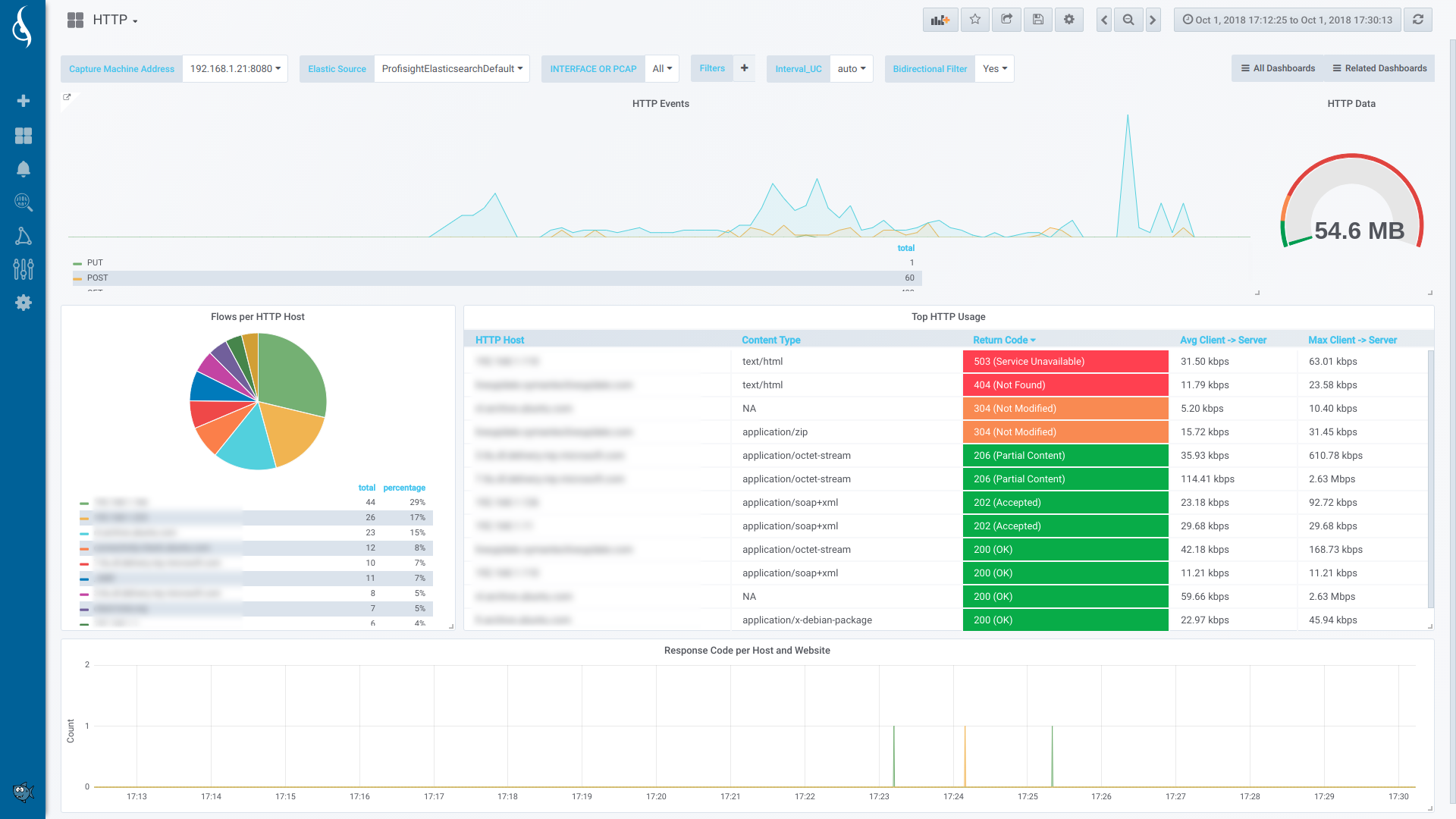
Task: Open the All Dashboards menu
Action: tap(1278, 68)
